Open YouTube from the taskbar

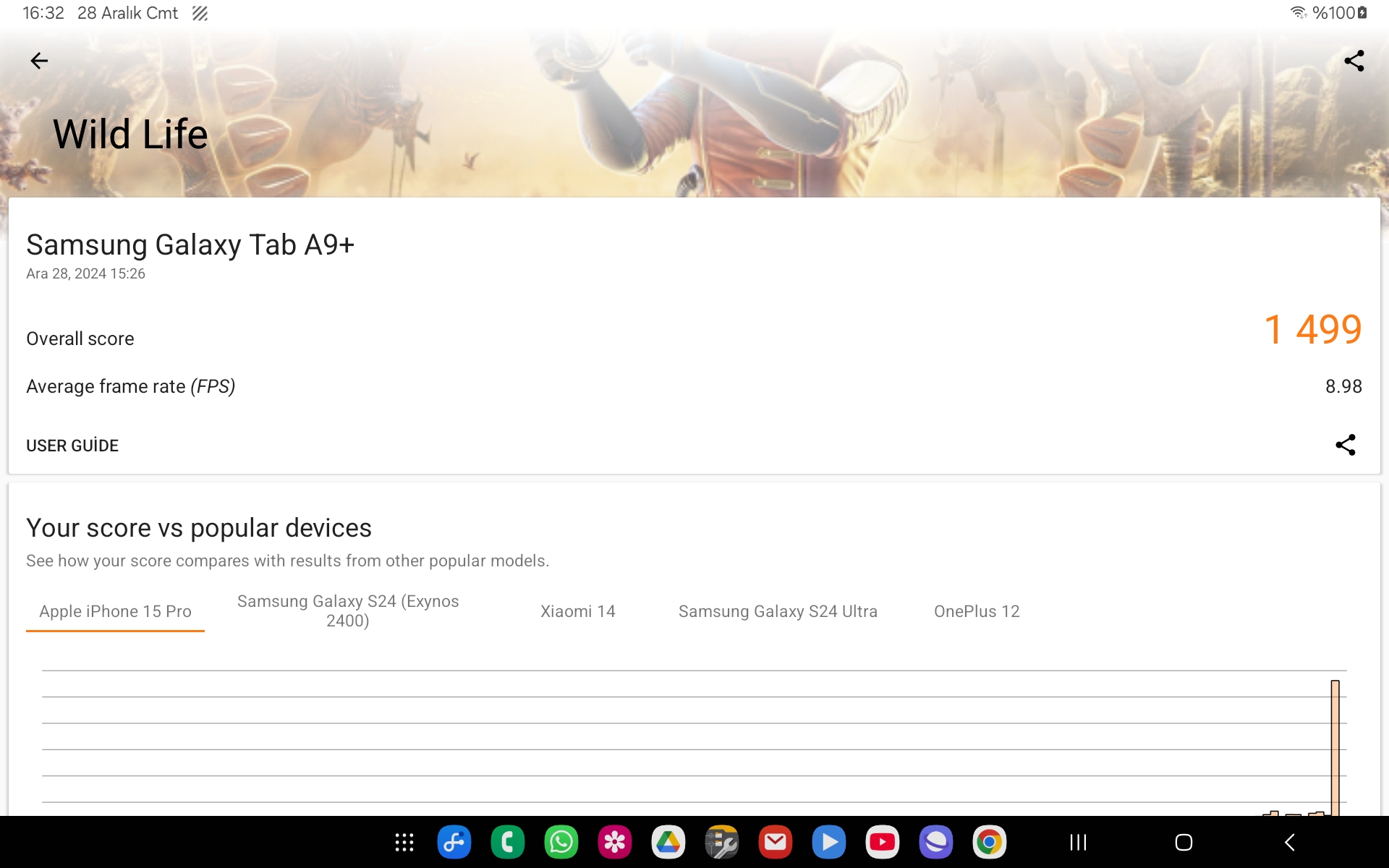coord(883,842)
